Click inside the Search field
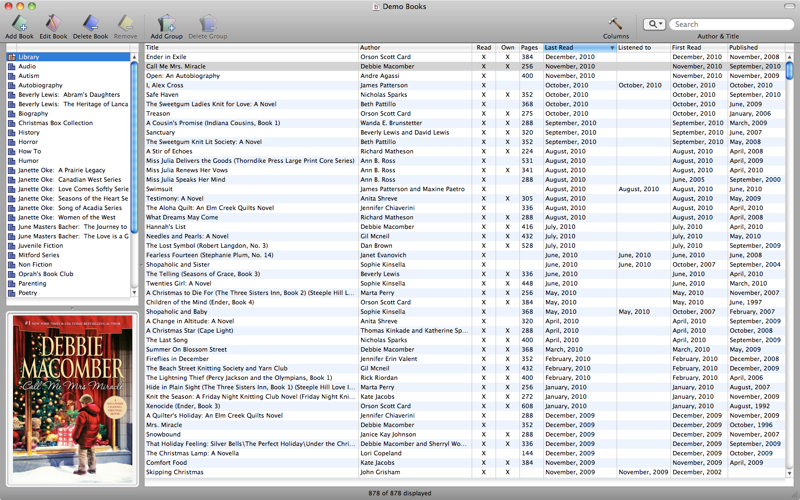Viewport: 800px width, 500px height. 732,24
